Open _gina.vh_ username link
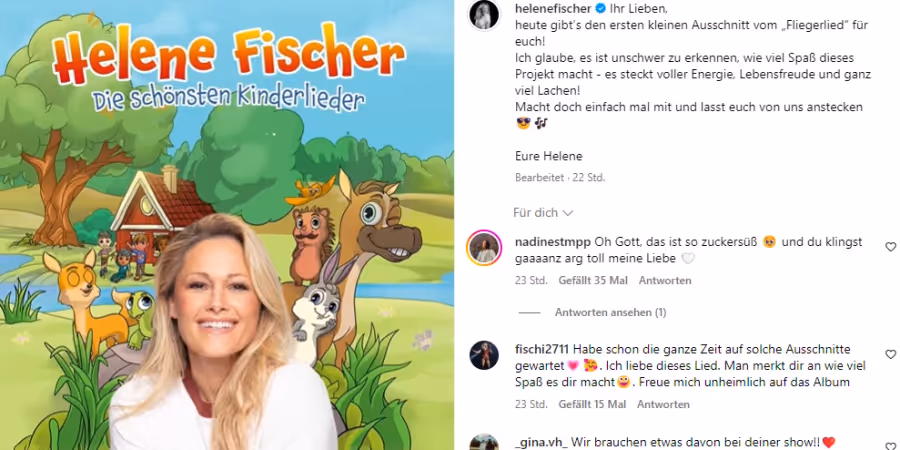900x450 pixels. click(x=541, y=441)
